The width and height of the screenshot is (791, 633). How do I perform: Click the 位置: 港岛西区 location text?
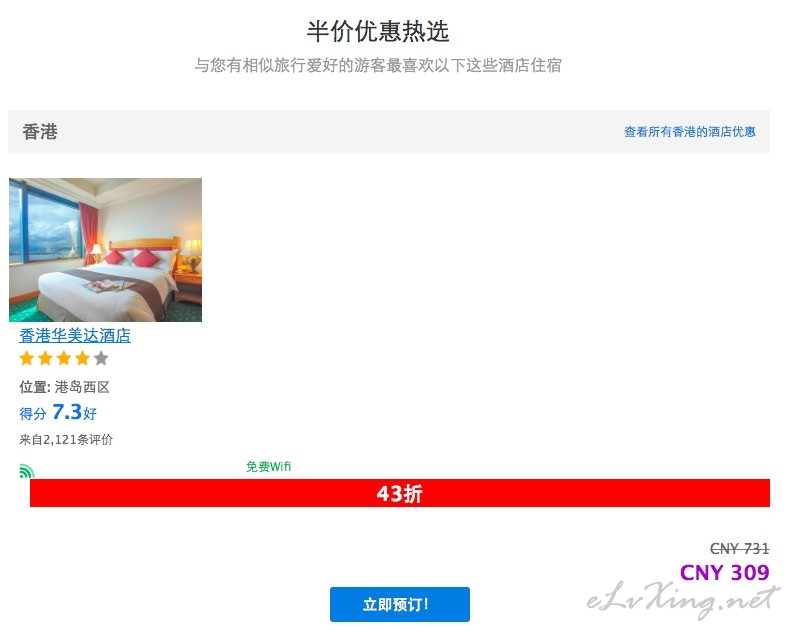[x=65, y=387]
